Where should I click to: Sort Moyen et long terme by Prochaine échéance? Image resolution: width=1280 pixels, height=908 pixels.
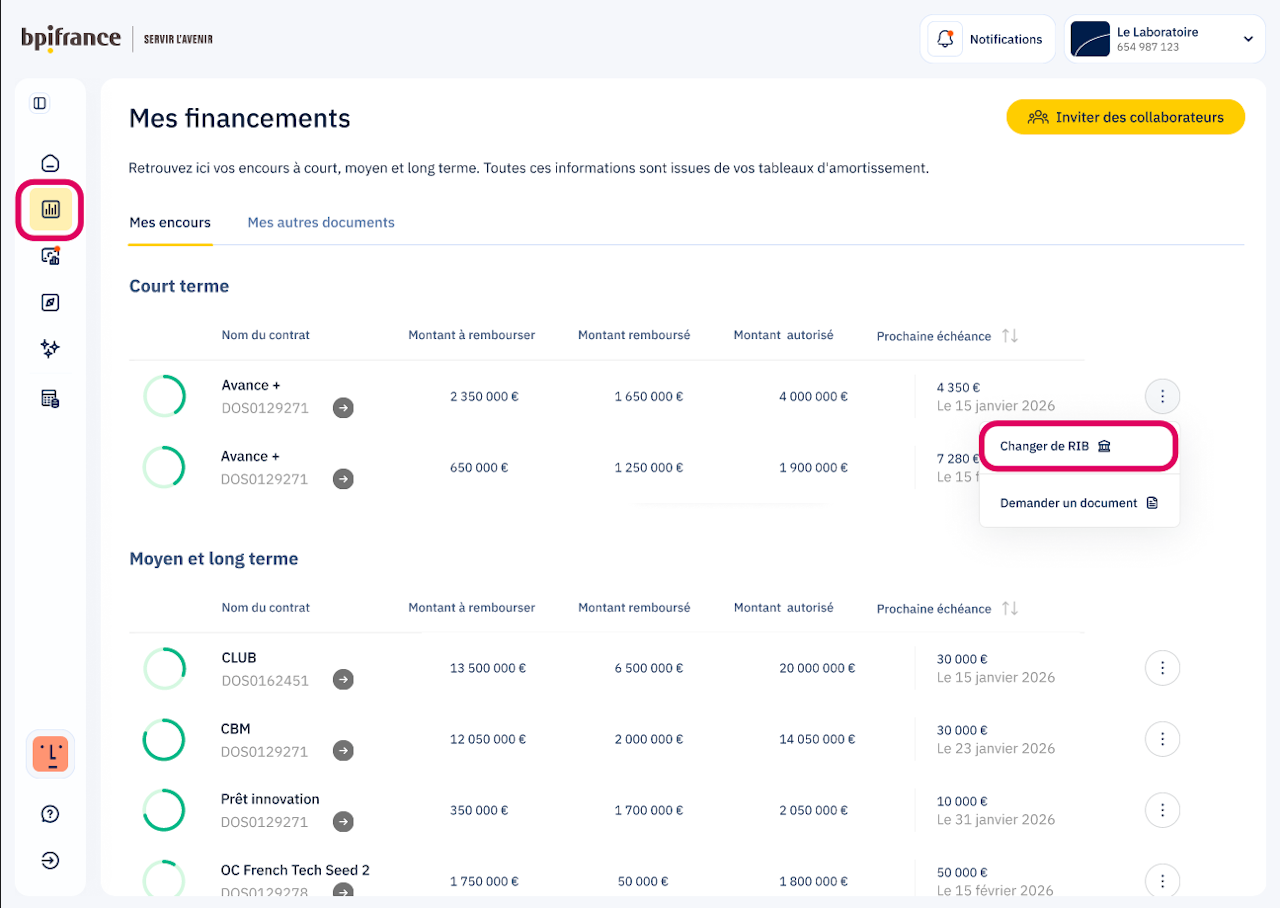[x=1010, y=608]
